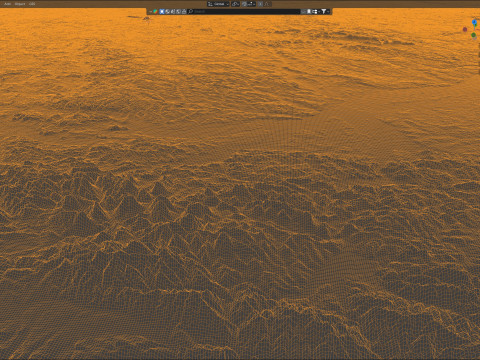Open the Add menu in viewport header
The image size is (480, 360).
coord(7,4)
